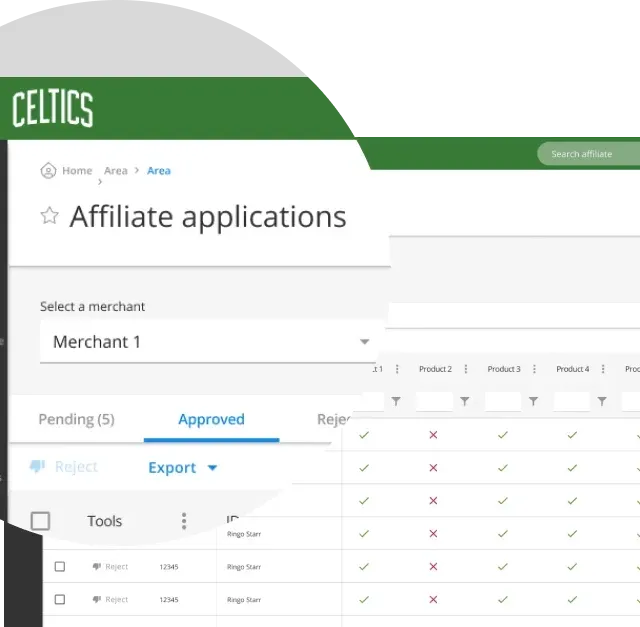Tick the last row checkbox
Screen dimensions: 640x627
click(x=60, y=599)
